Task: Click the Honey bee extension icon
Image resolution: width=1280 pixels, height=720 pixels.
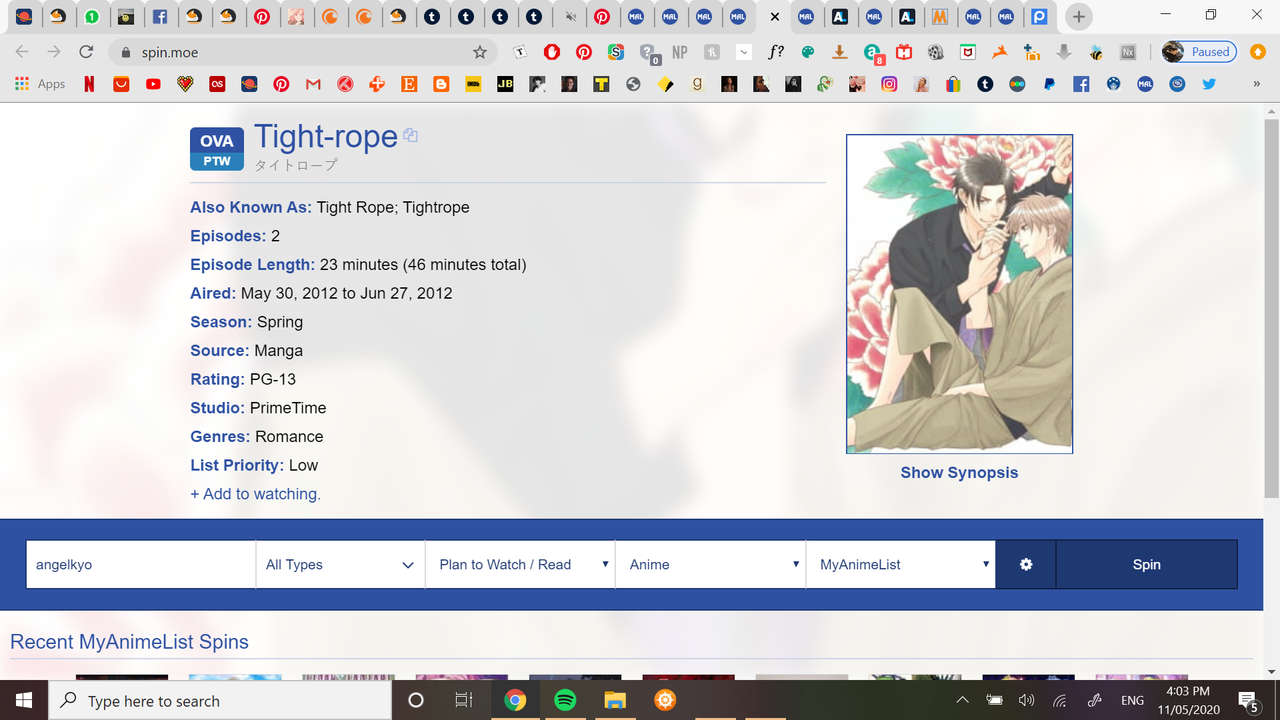Action: pyautogui.click(x=1096, y=52)
